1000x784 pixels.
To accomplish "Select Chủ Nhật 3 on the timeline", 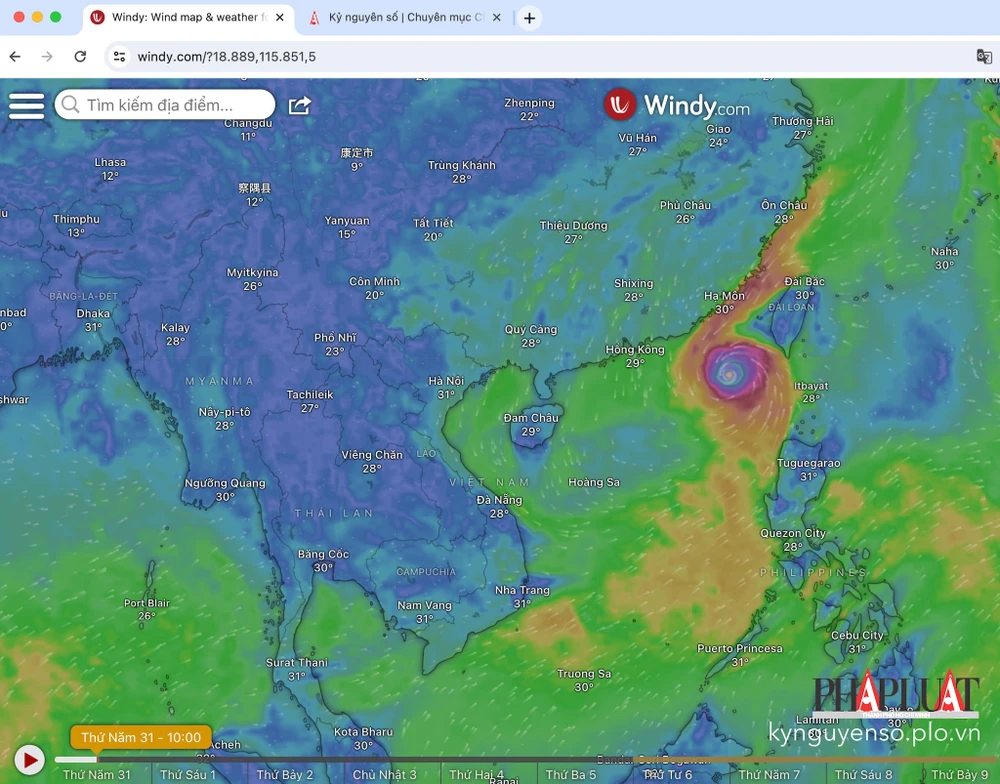I will pyautogui.click(x=385, y=774).
